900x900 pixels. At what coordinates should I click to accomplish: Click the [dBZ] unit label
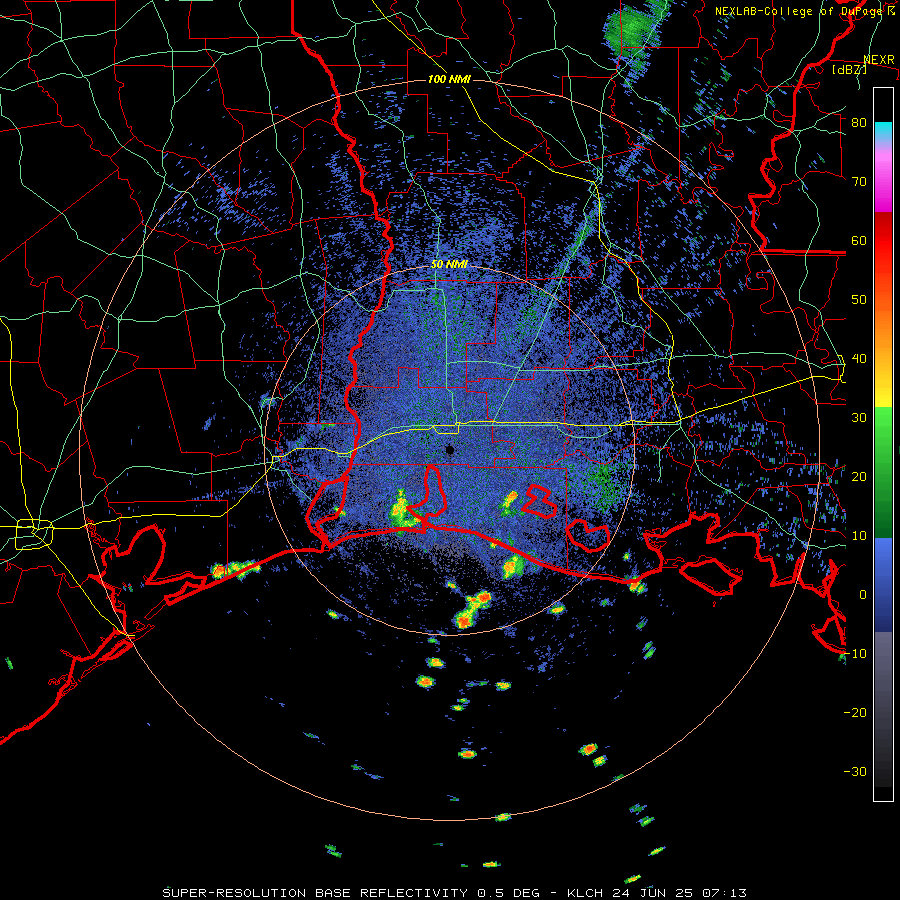click(849, 69)
